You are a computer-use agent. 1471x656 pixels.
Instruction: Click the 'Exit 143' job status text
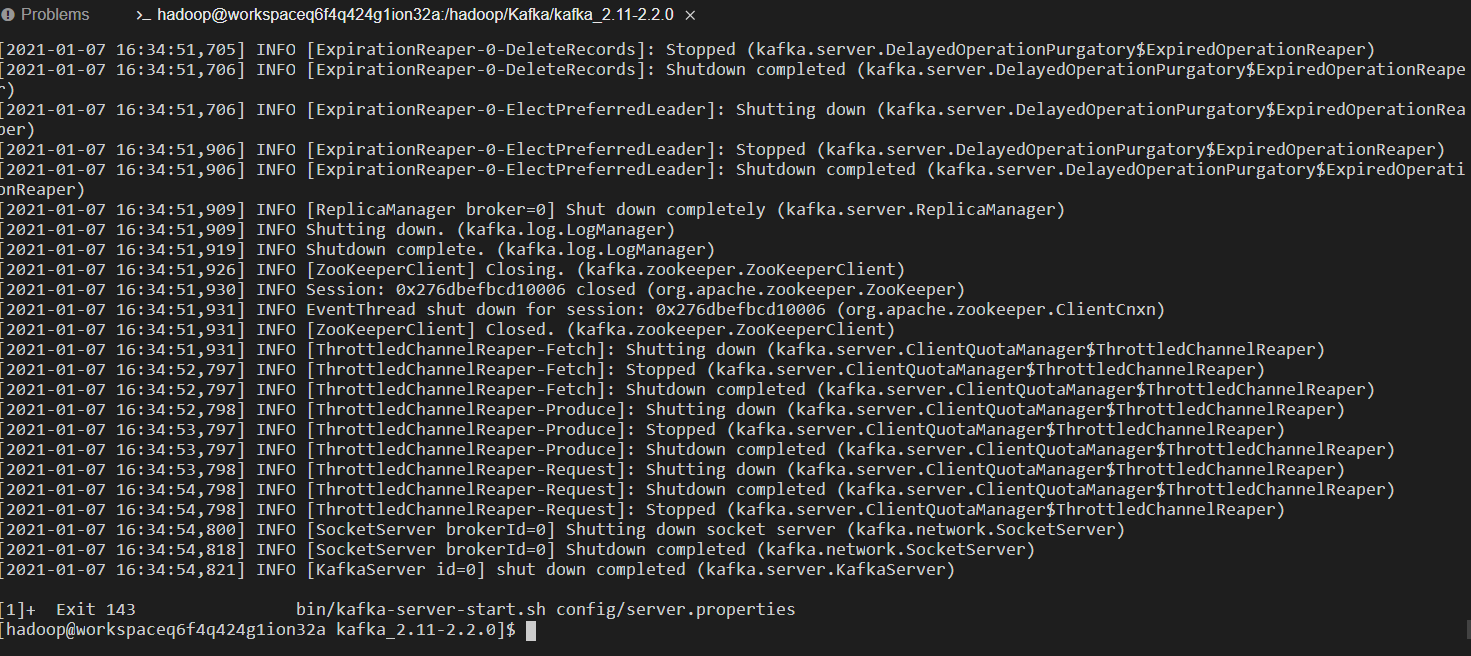95,609
